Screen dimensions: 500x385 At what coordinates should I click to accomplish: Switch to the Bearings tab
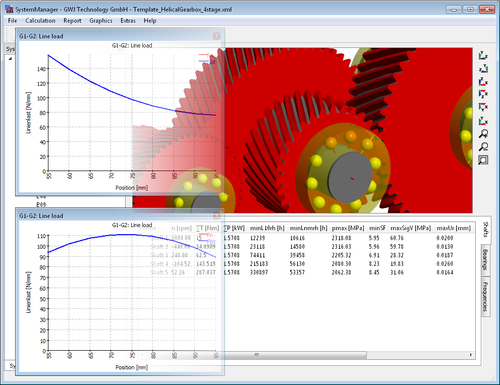pyautogui.click(x=485, y=260)
